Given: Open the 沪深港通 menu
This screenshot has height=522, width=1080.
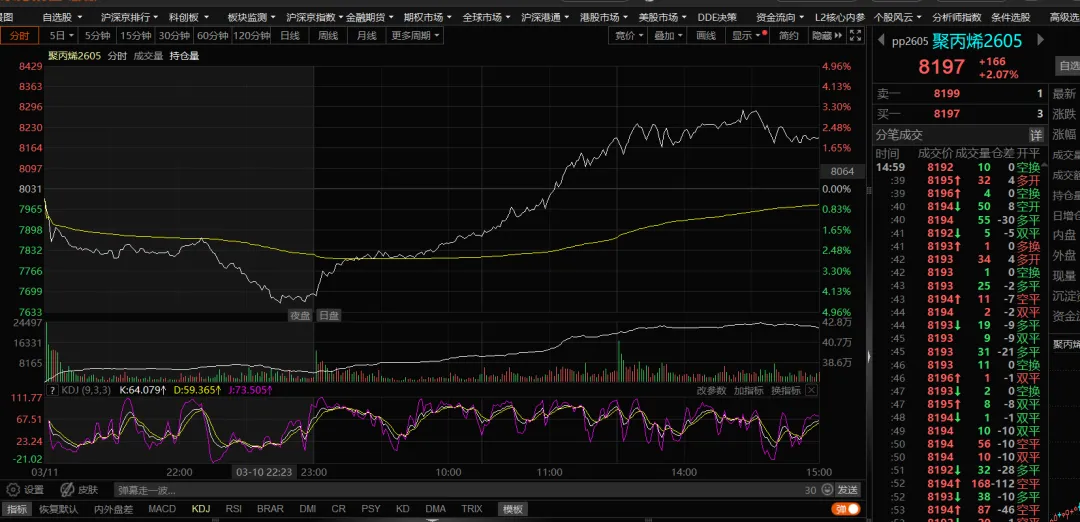Looking at the screenshot, I should 546,17.
